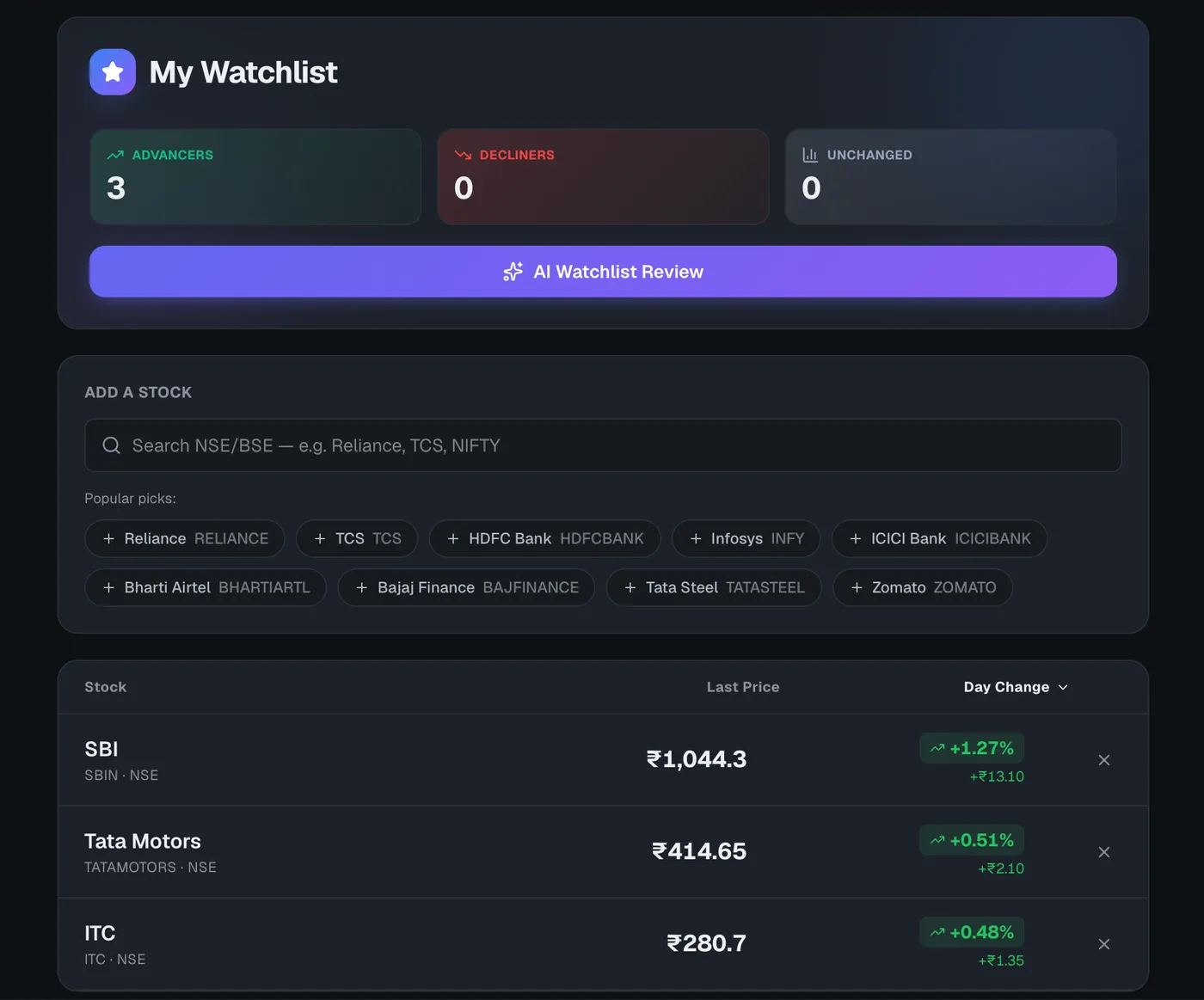
Task: Add TCS from popular picks
Action: (357, 539)
